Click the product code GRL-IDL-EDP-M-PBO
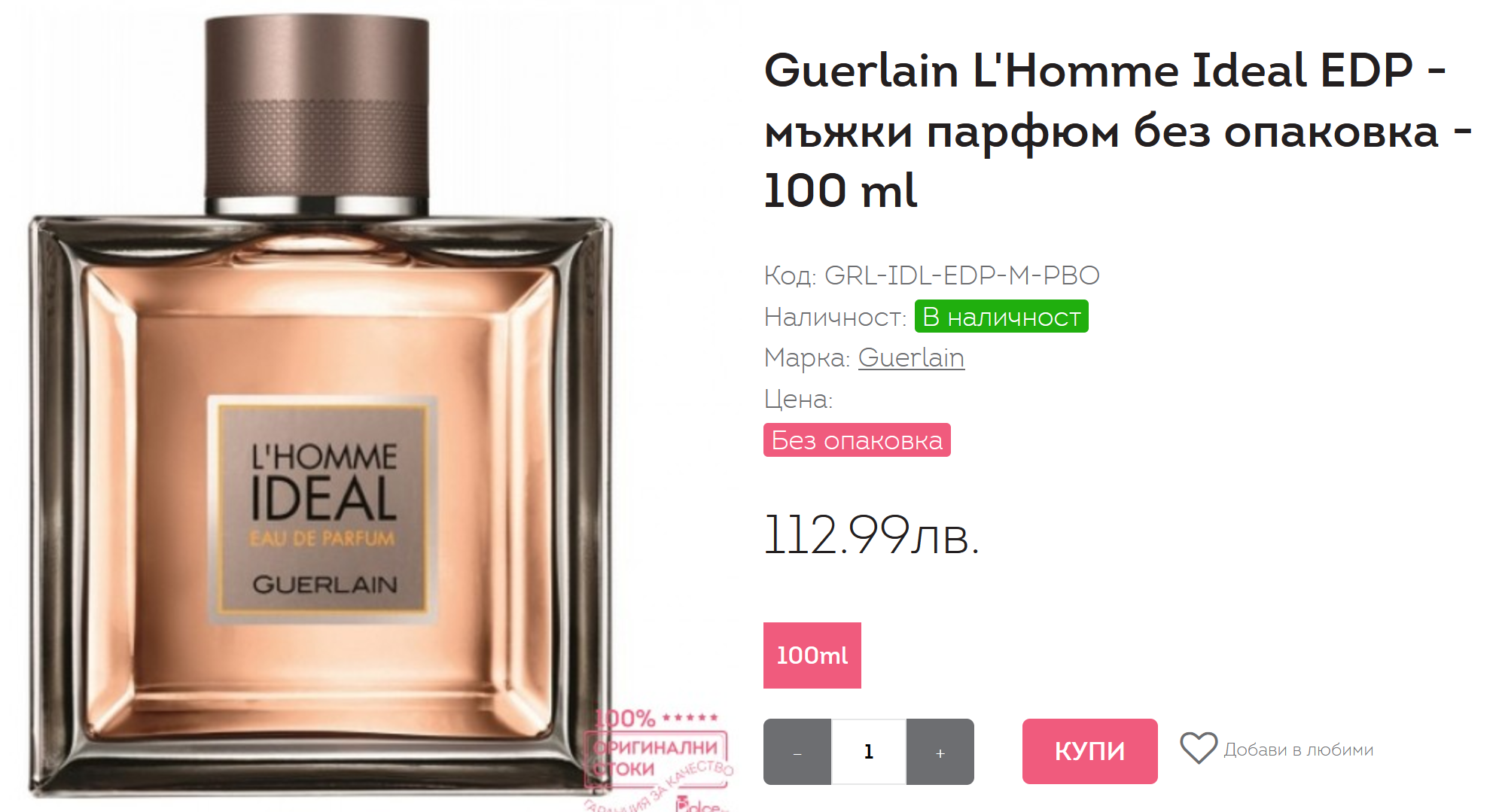Viewport: 1493px width, 812px height. [x=962, y=275]
